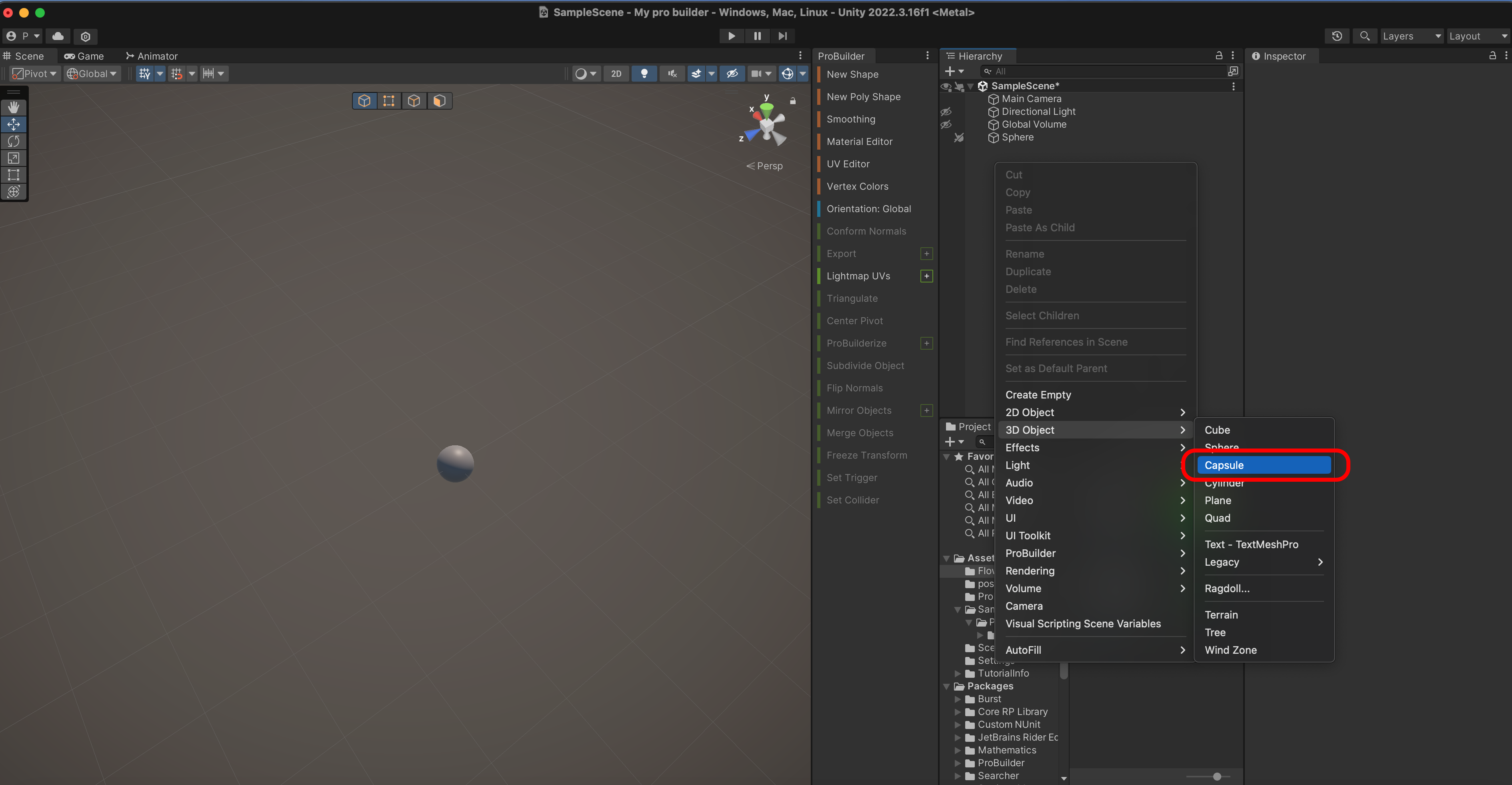
Task: Toggle scene lighting bulb
Action: pyautogui.click(x=644, y=73)
